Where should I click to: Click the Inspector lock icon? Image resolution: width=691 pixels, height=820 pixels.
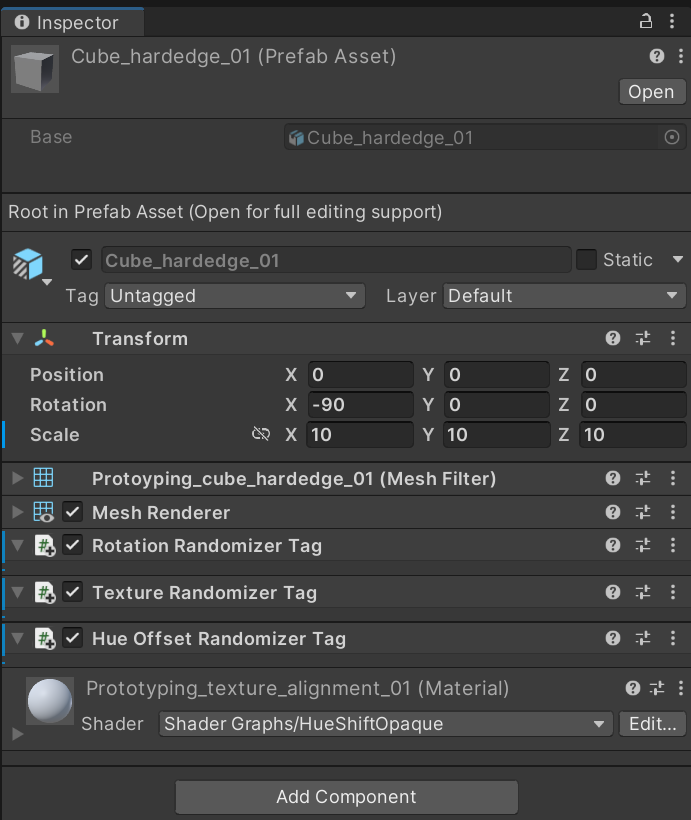[645, 21]
